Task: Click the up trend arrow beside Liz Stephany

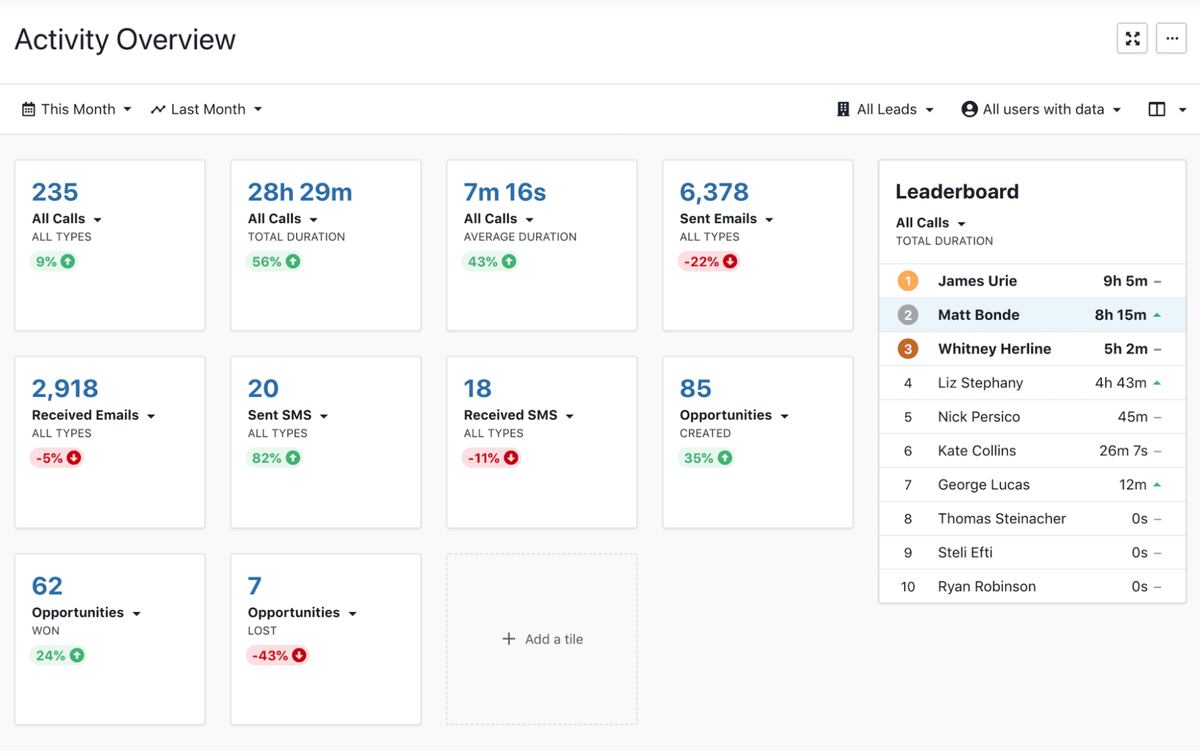Action: coord(1157,383)
